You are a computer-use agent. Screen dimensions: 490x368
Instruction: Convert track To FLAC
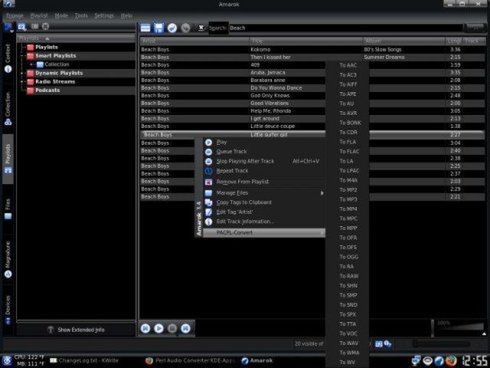[x=347, y=152]
